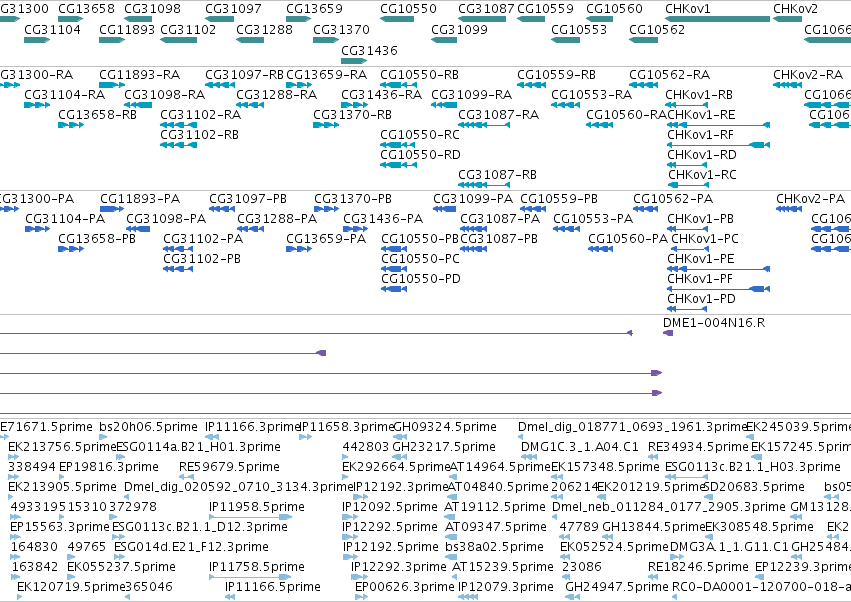Open protein CG31436-PA
The width and height of the screenshot is (851, 602).
[x=383, y=218]
